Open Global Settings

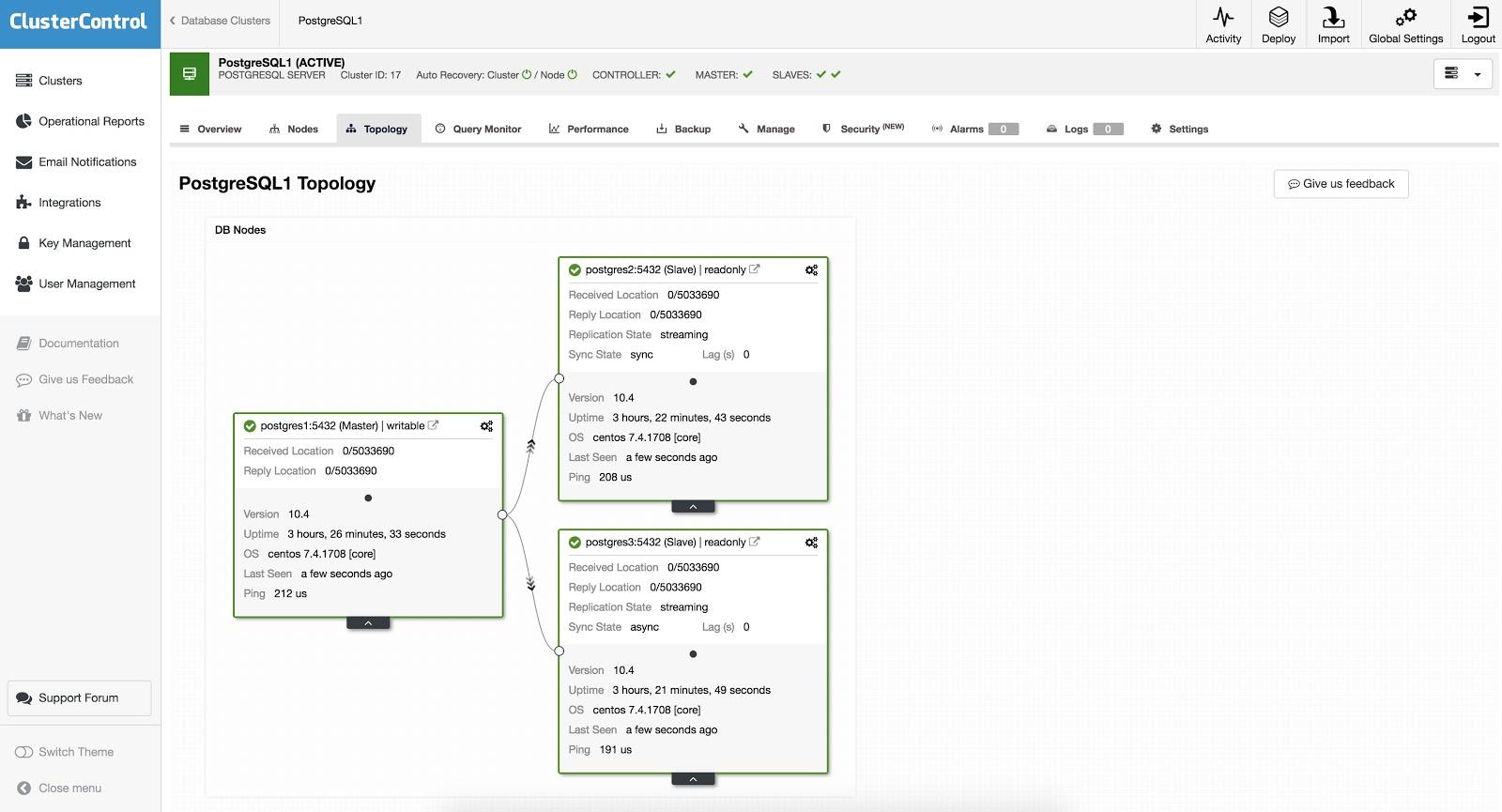click(x=1405, y=24)
